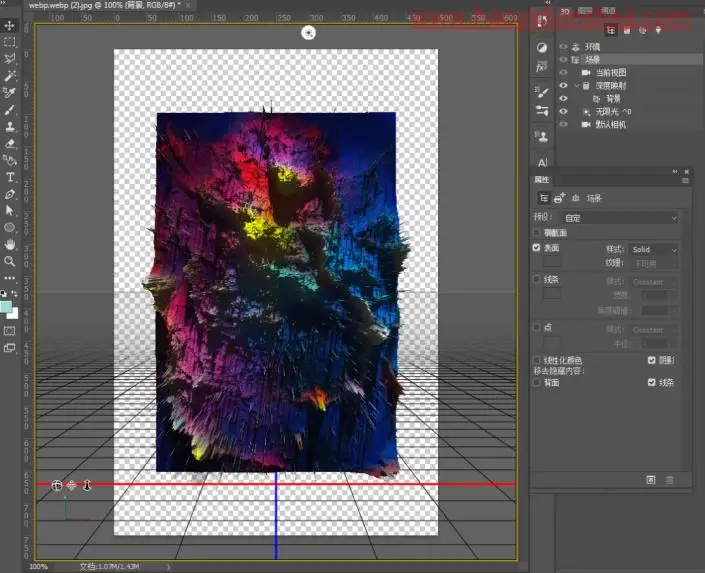This screenshot has width=705, height=573.
Task: Open the Edit Toolbar three-dots button
Action: point(9,278)
